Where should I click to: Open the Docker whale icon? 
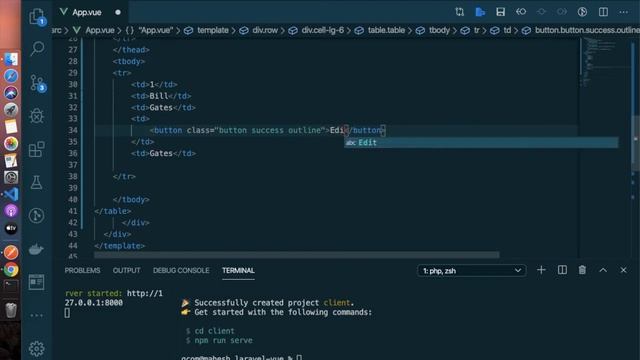point(36,249)
